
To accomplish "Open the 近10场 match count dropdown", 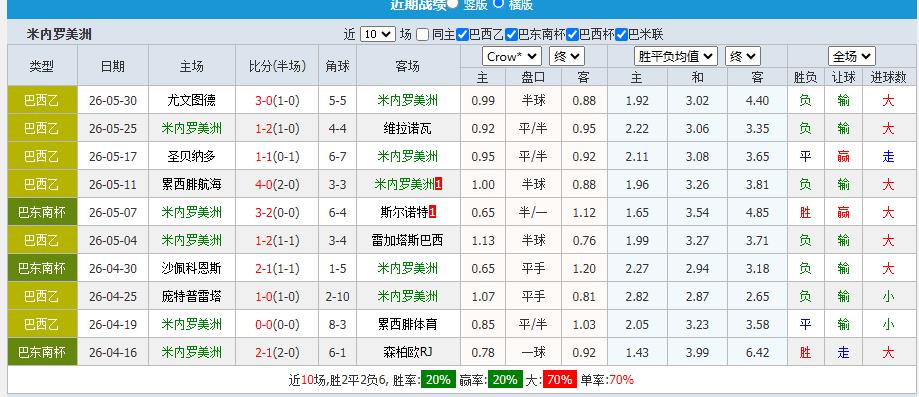I will point(378,35).
